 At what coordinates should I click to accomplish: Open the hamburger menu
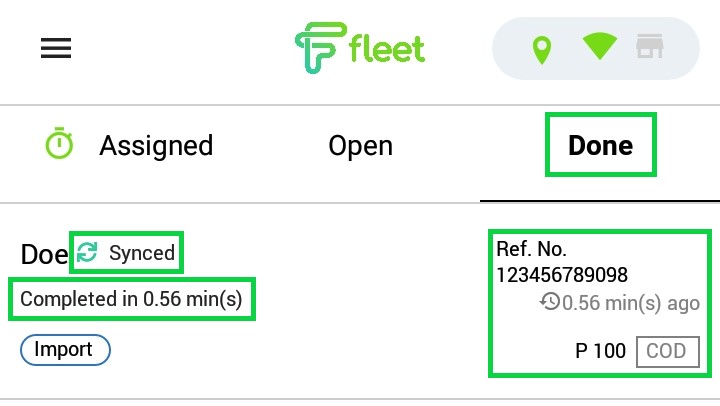coord(56,48)
